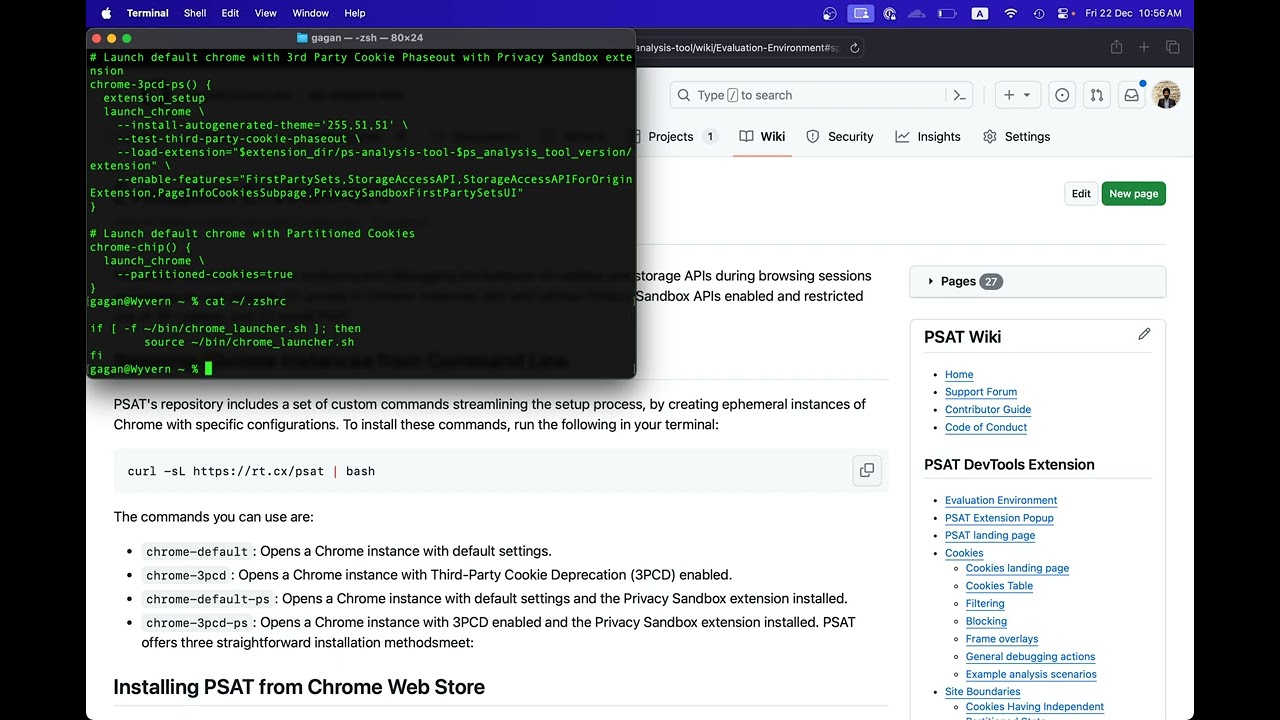
Task: Click the New page button
Action: pyautogui.click(x=1134, y=194)
